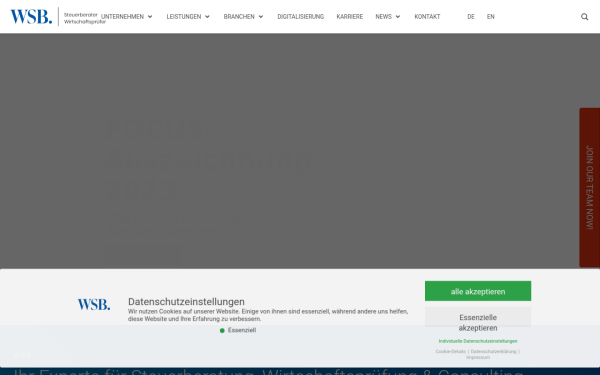Click the WSB logo in cookie banner
Viewport: 600px width, 375px height.
tap(94, 305)
